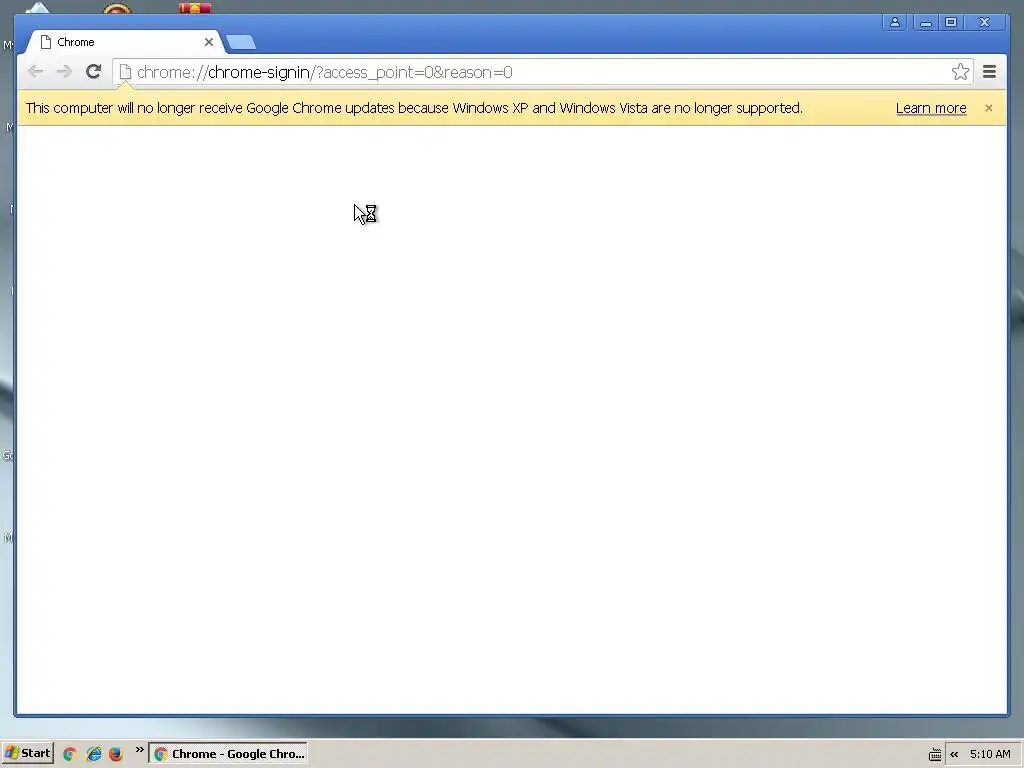Maximize the Chrome window
Screen dimensions: 1024x768
pyautogui.click(x=951, y=22)
